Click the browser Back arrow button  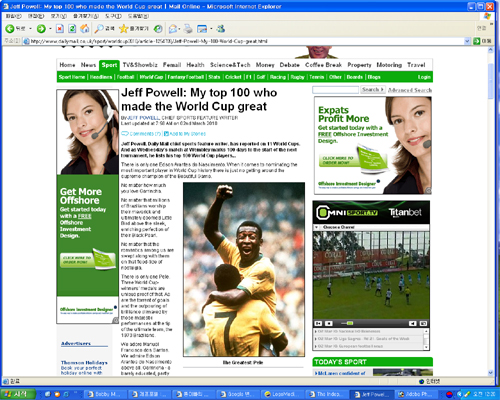click(x=10, y=29)
